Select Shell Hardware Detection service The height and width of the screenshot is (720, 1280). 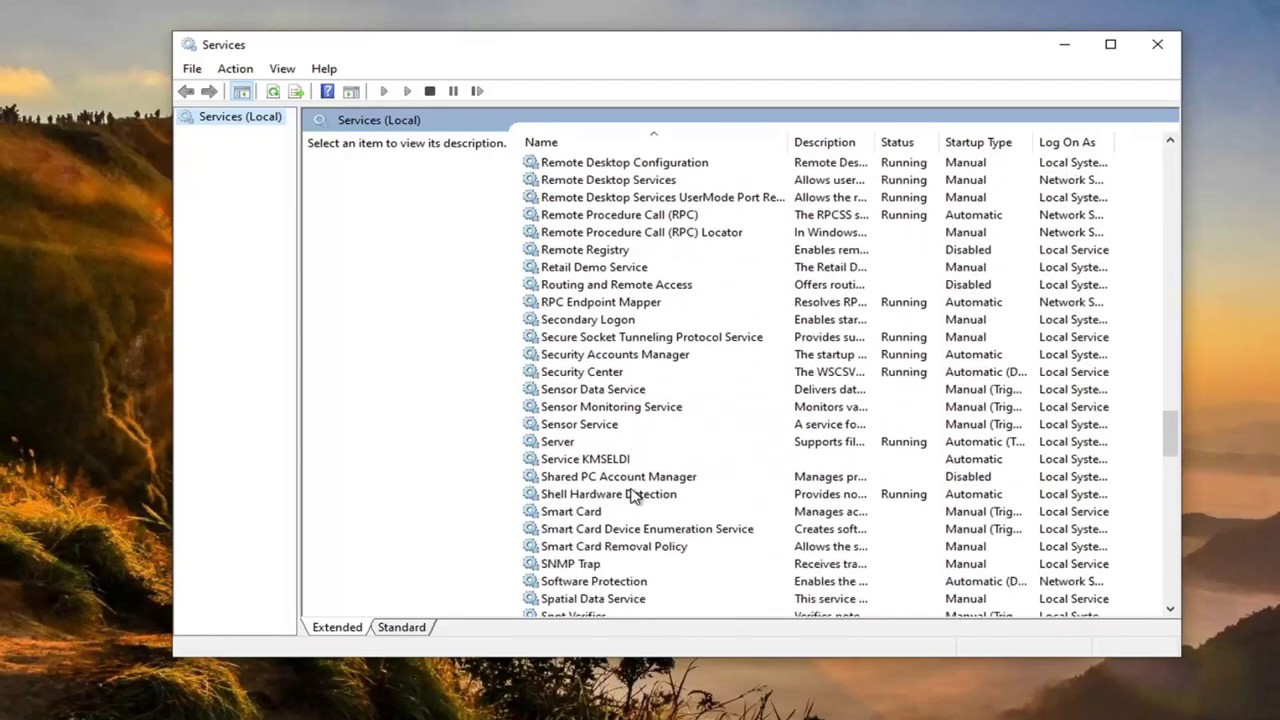(608, 494)
